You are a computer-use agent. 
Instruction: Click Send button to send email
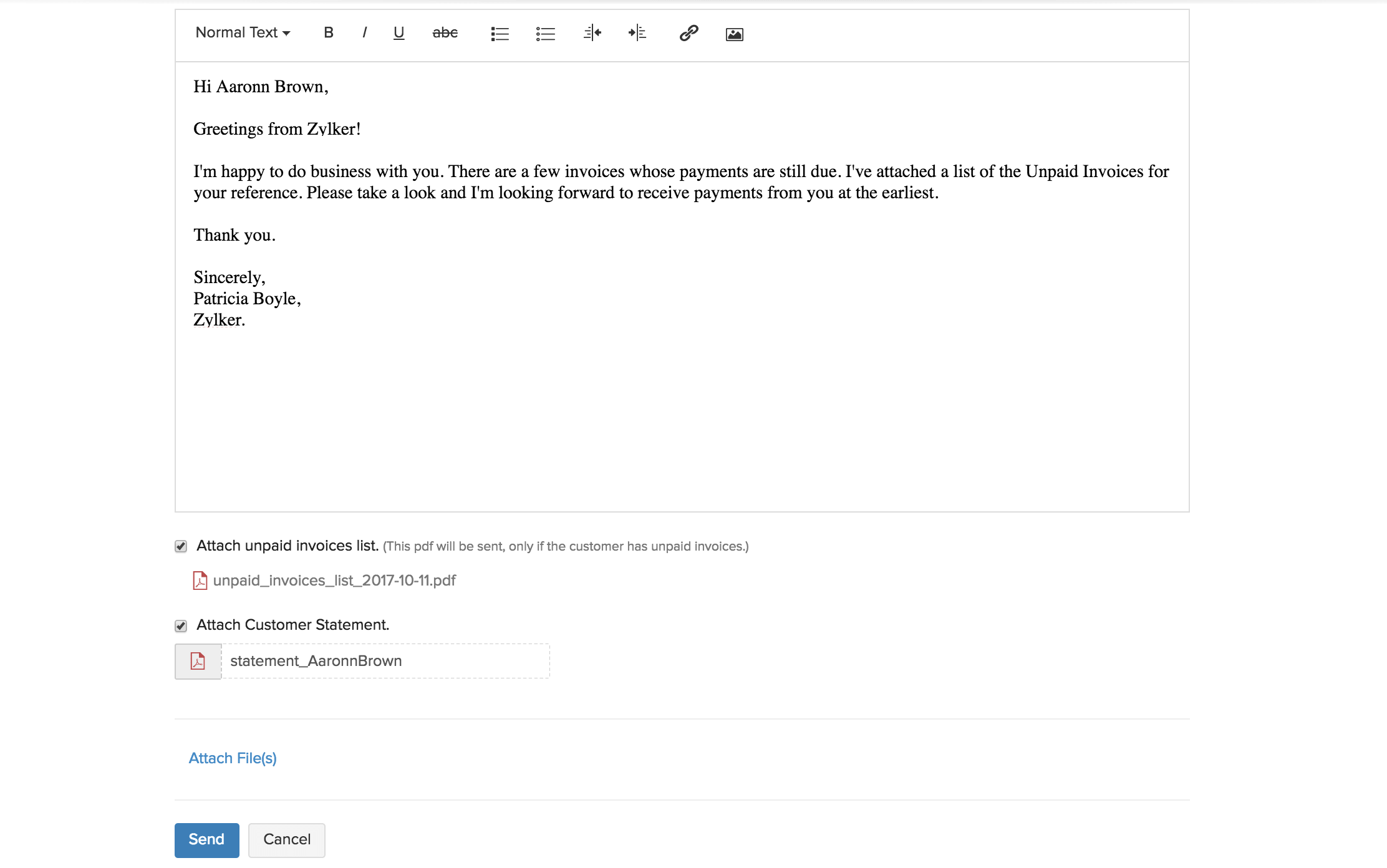pyautogui.click(x=206, y=839)
